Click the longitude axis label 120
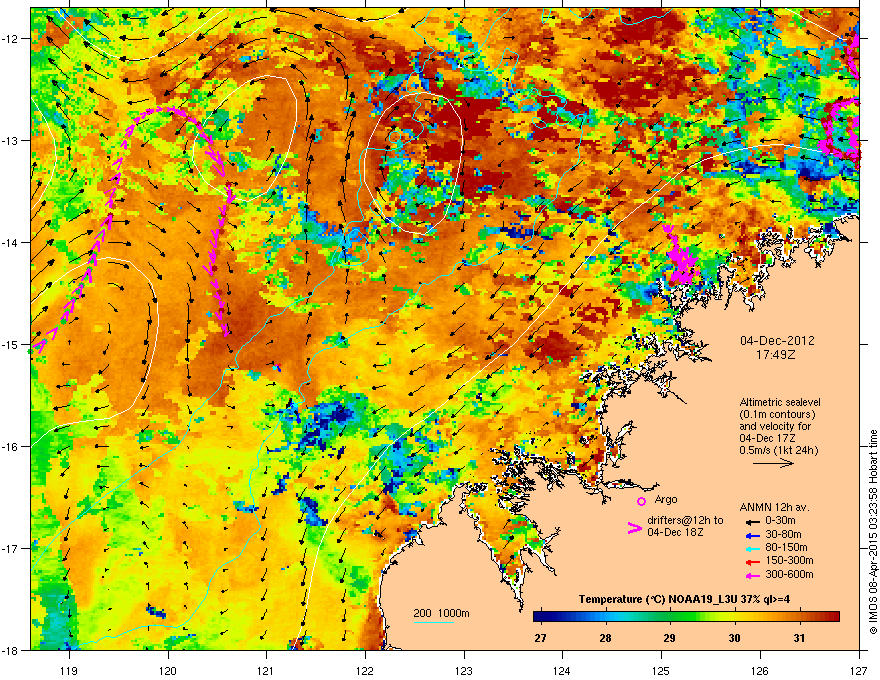880x680 pixels. click(x=168, y=671)
